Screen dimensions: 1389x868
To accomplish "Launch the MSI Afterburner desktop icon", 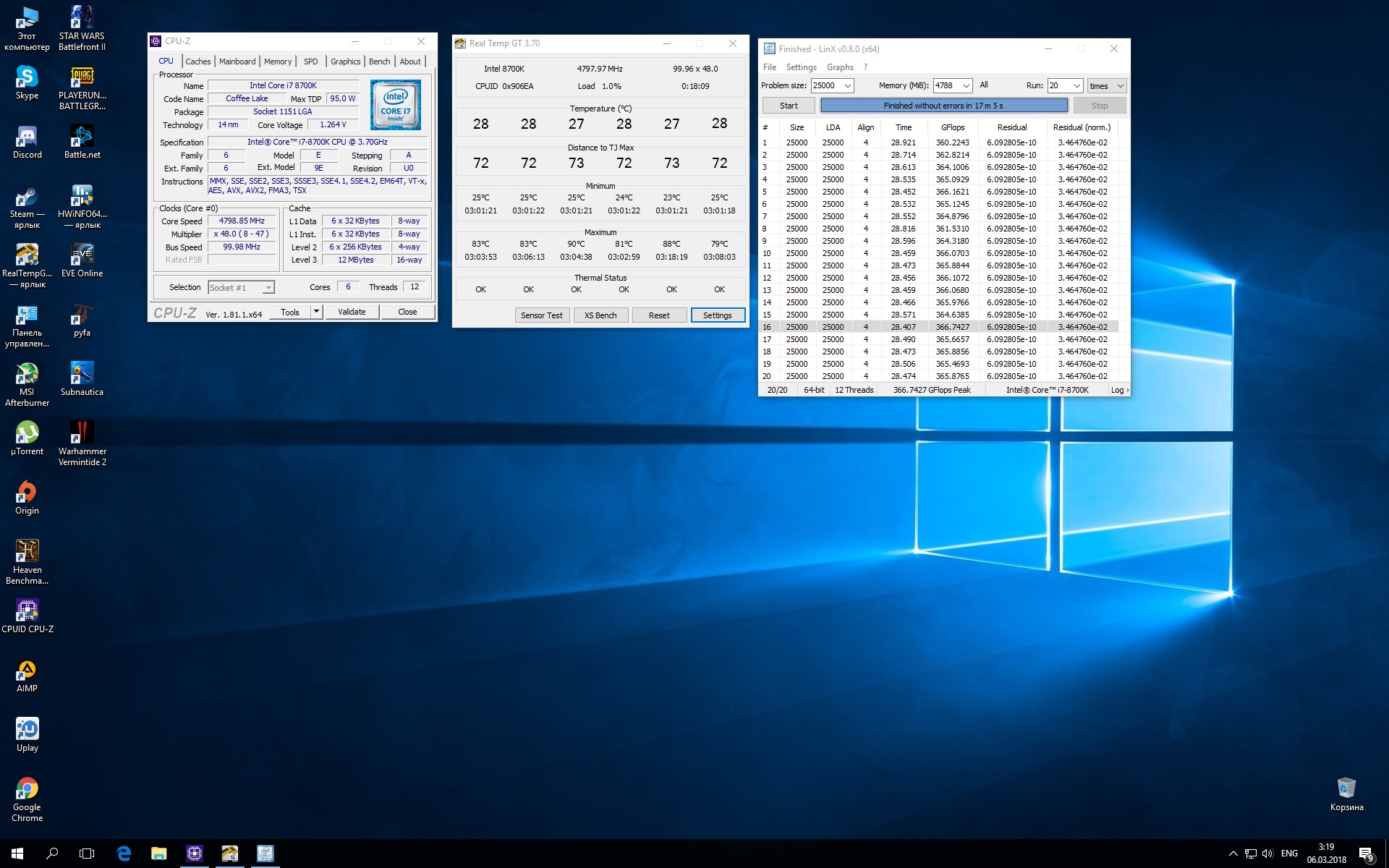I will (27, 374).
